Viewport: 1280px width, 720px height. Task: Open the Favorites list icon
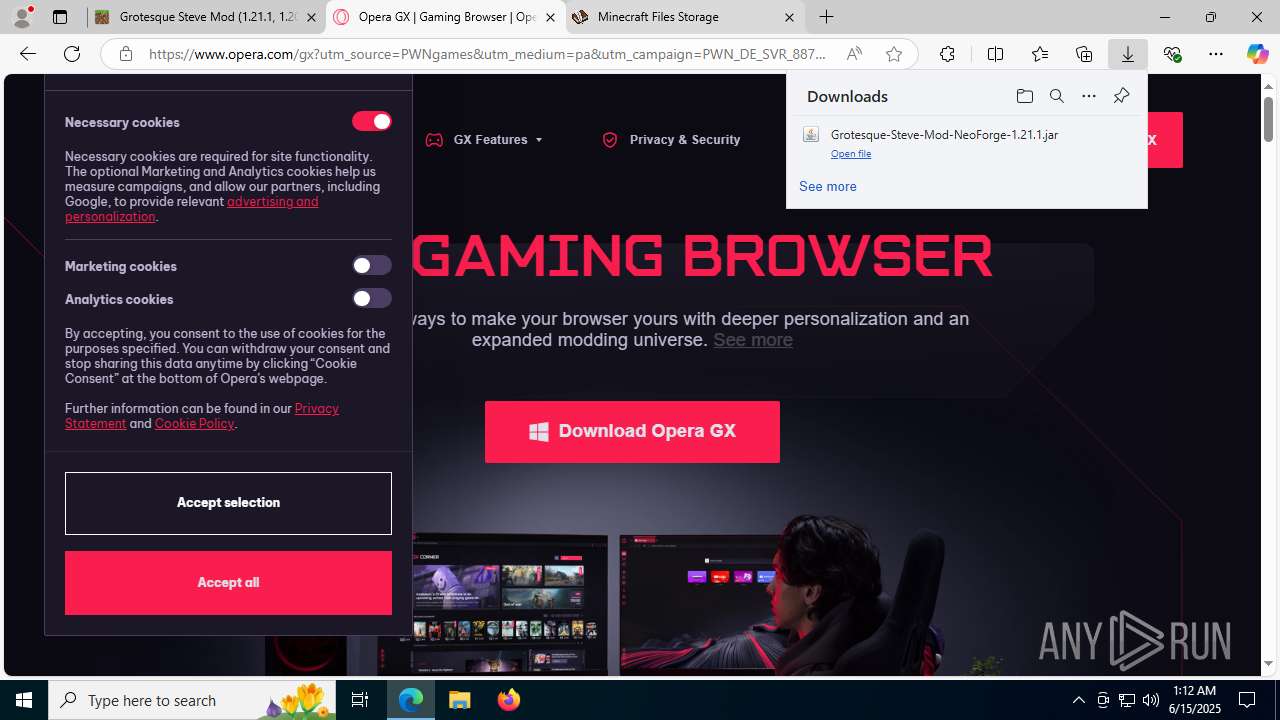(x=1040, y=54)
